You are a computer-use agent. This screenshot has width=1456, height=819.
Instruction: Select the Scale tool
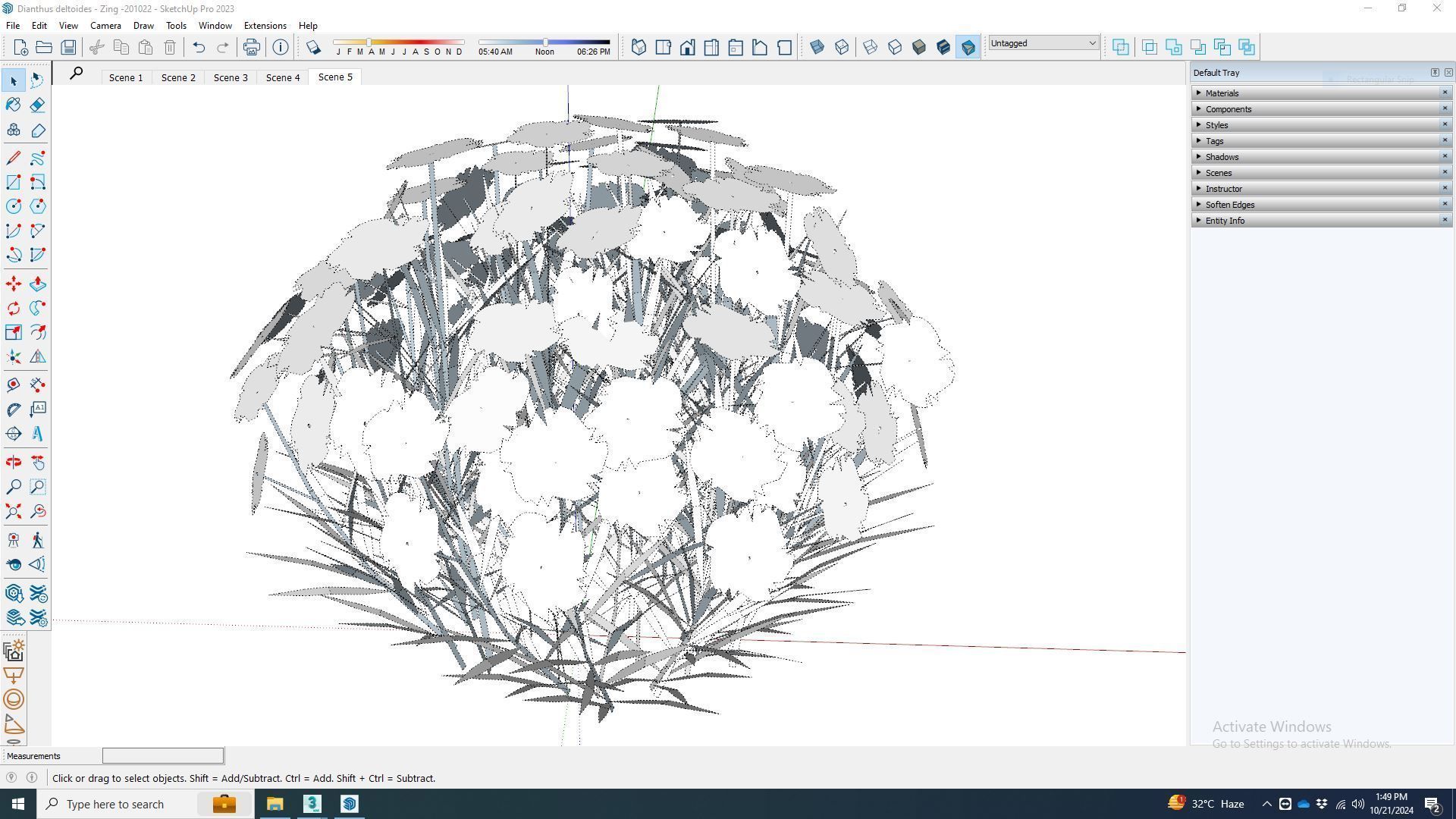[14, 332]
